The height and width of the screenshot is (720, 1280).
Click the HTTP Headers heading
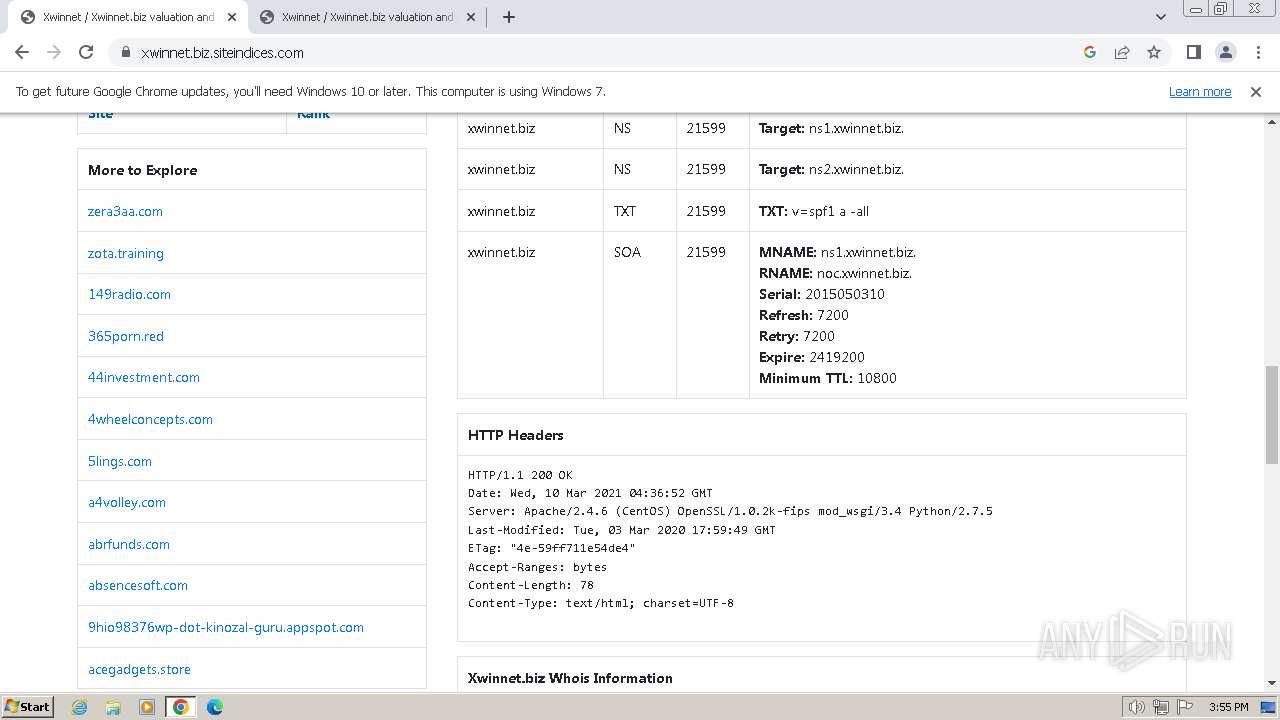click(x=516, y=435)
